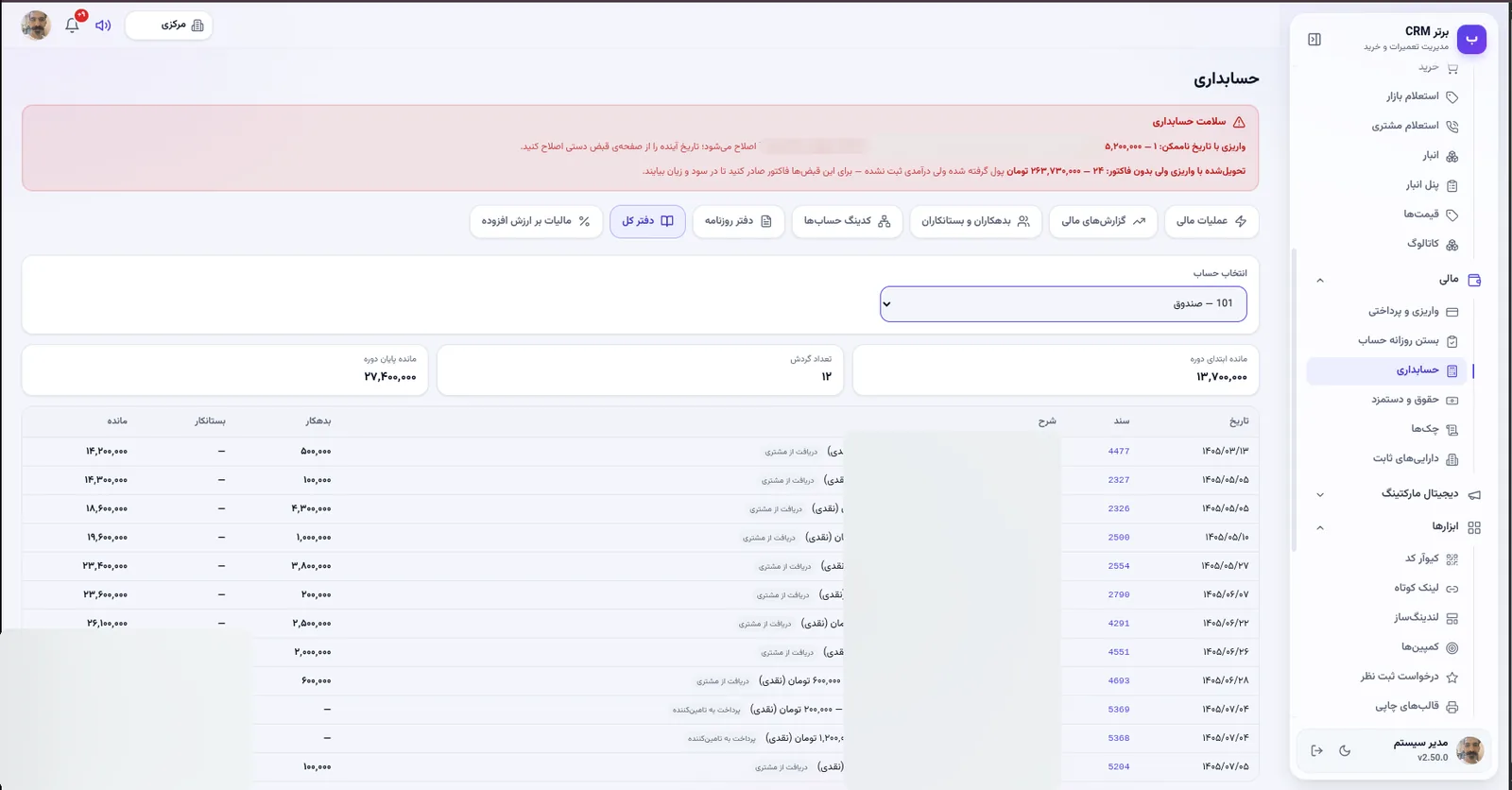This screenshot has width=1512, height=790.
Task: Switch to the گزارش‌های مالی tab
Action: [1103, 221]
